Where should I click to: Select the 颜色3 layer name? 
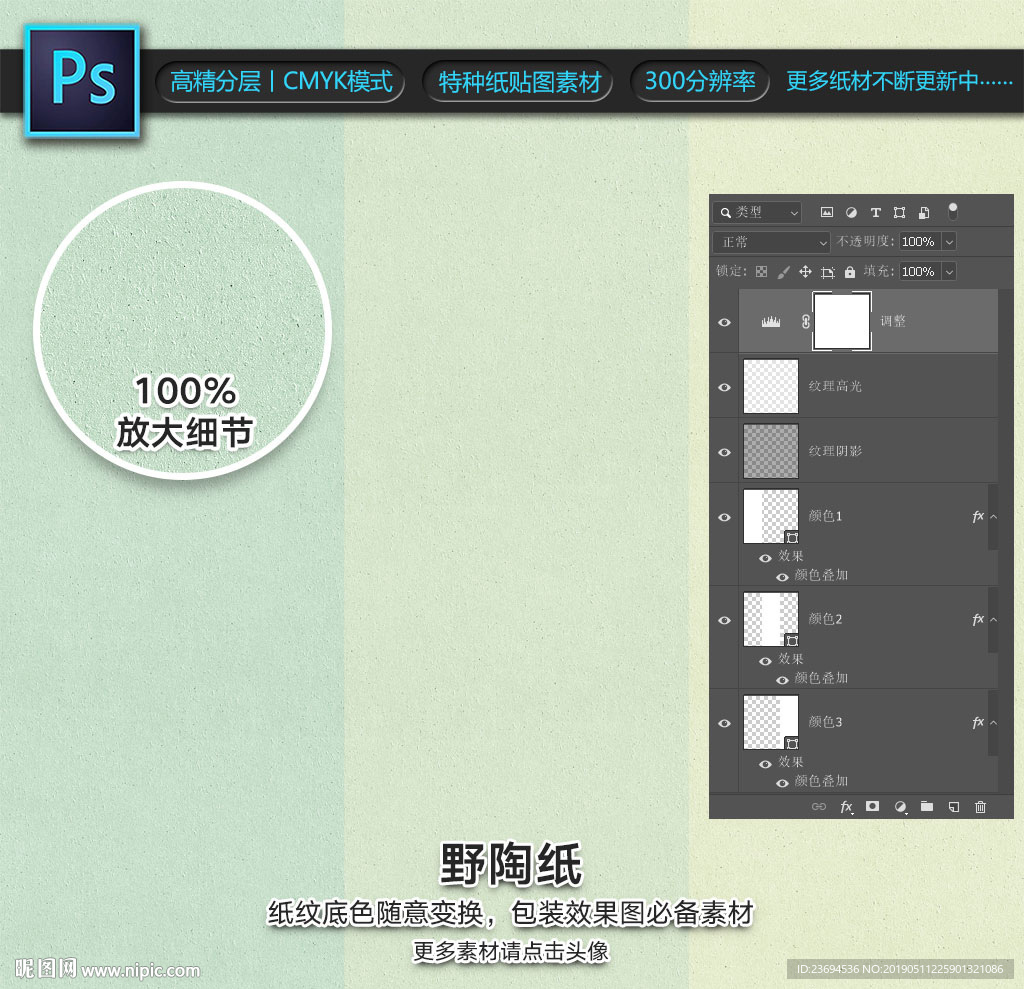(826, 722)
